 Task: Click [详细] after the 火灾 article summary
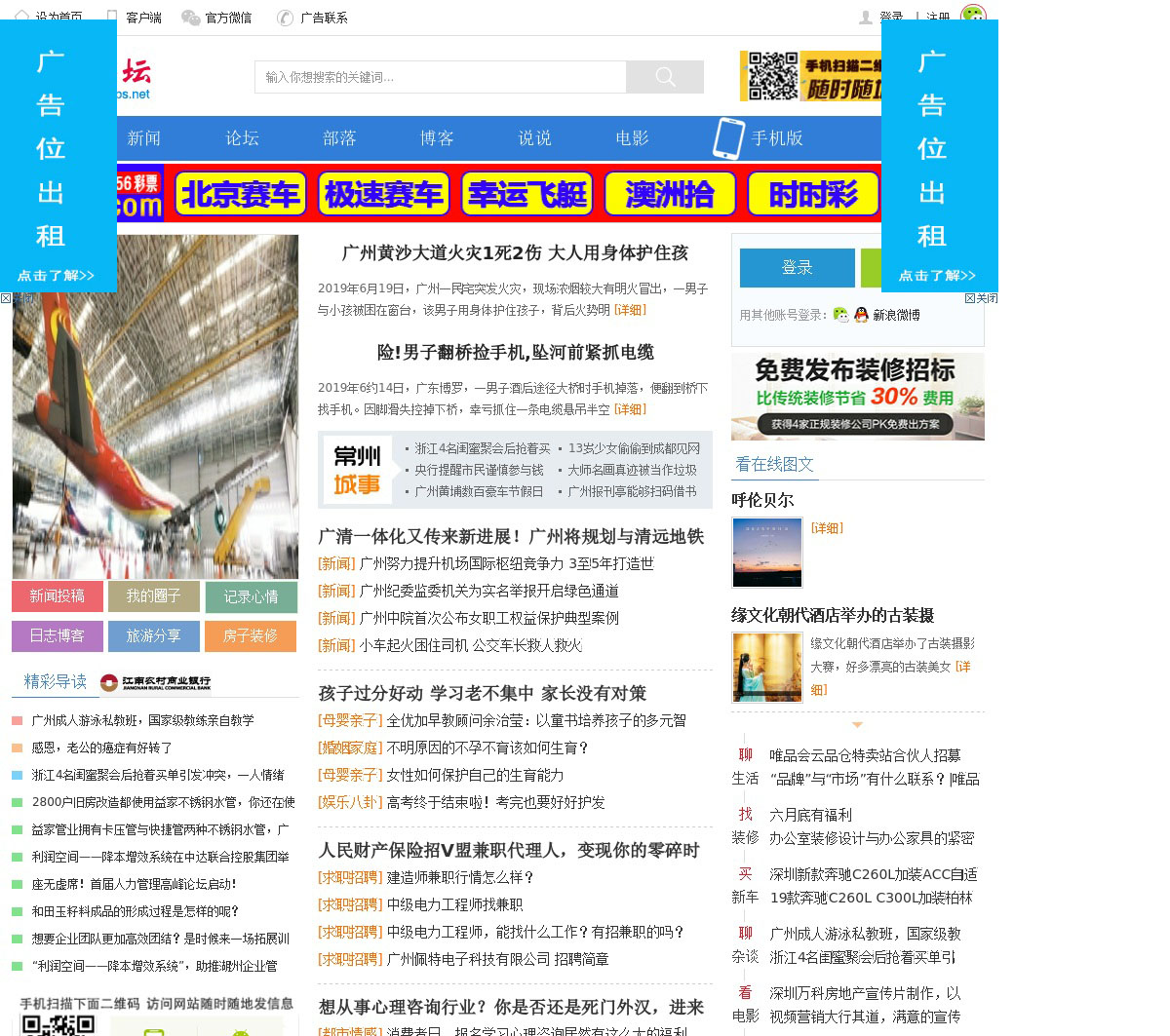click(x=630, y=310)
